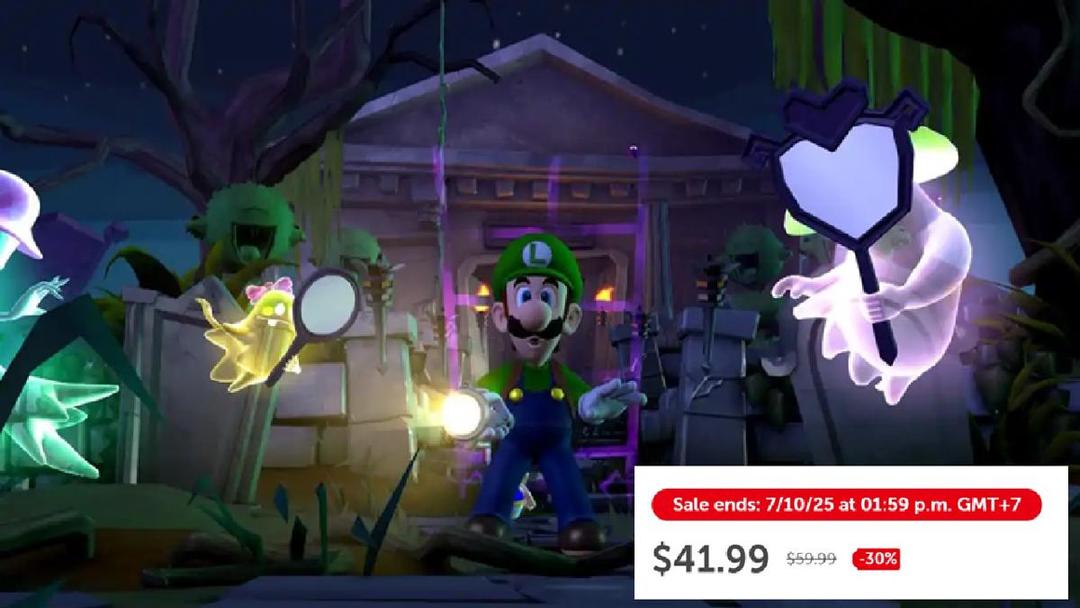Viewport: 1080px width, 608px height.
Task: Click the $41.99 sale price
Action: (x=710, y=558)
